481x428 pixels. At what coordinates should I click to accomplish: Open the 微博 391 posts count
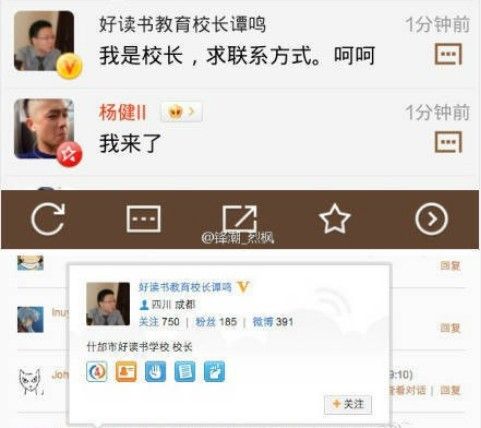coord(273,322)
